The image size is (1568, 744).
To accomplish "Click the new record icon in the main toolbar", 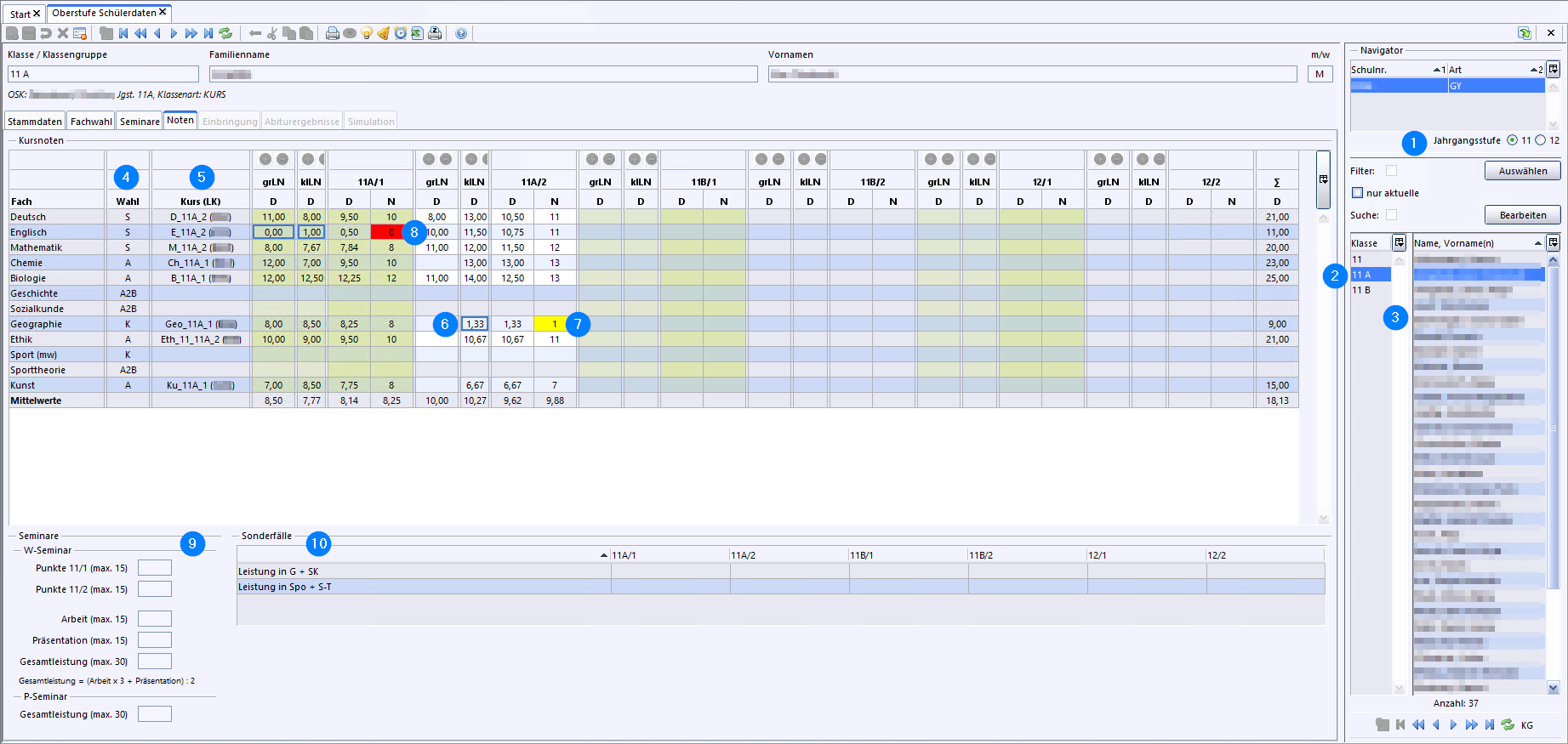I will tap(12, 33).
